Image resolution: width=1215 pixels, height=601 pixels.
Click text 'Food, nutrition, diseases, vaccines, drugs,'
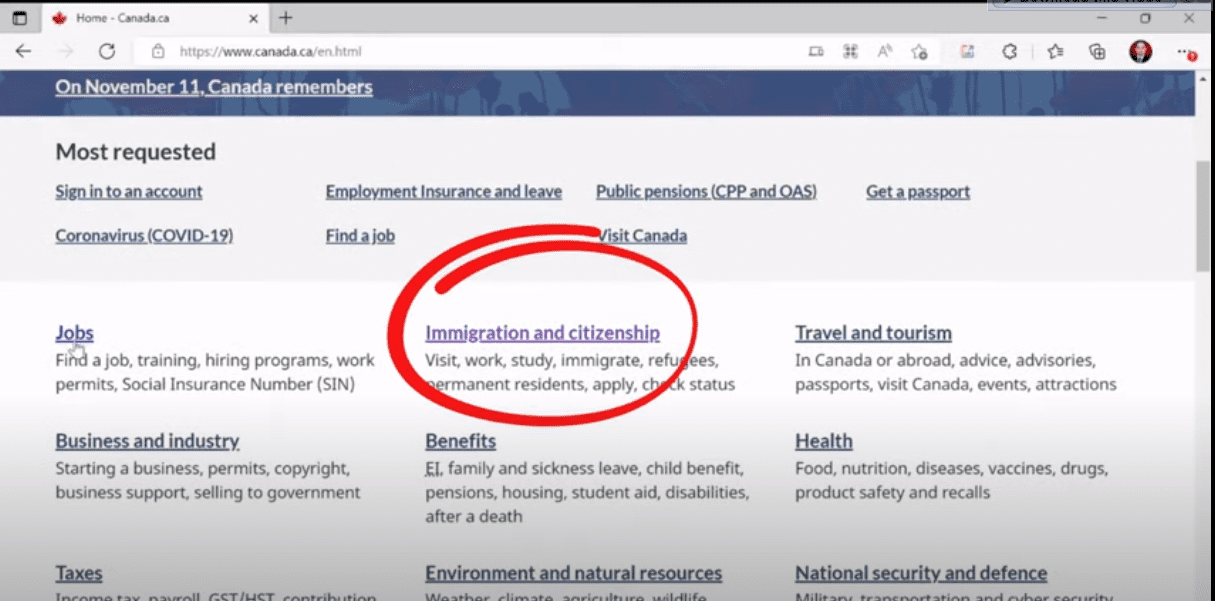pos(951,468)
